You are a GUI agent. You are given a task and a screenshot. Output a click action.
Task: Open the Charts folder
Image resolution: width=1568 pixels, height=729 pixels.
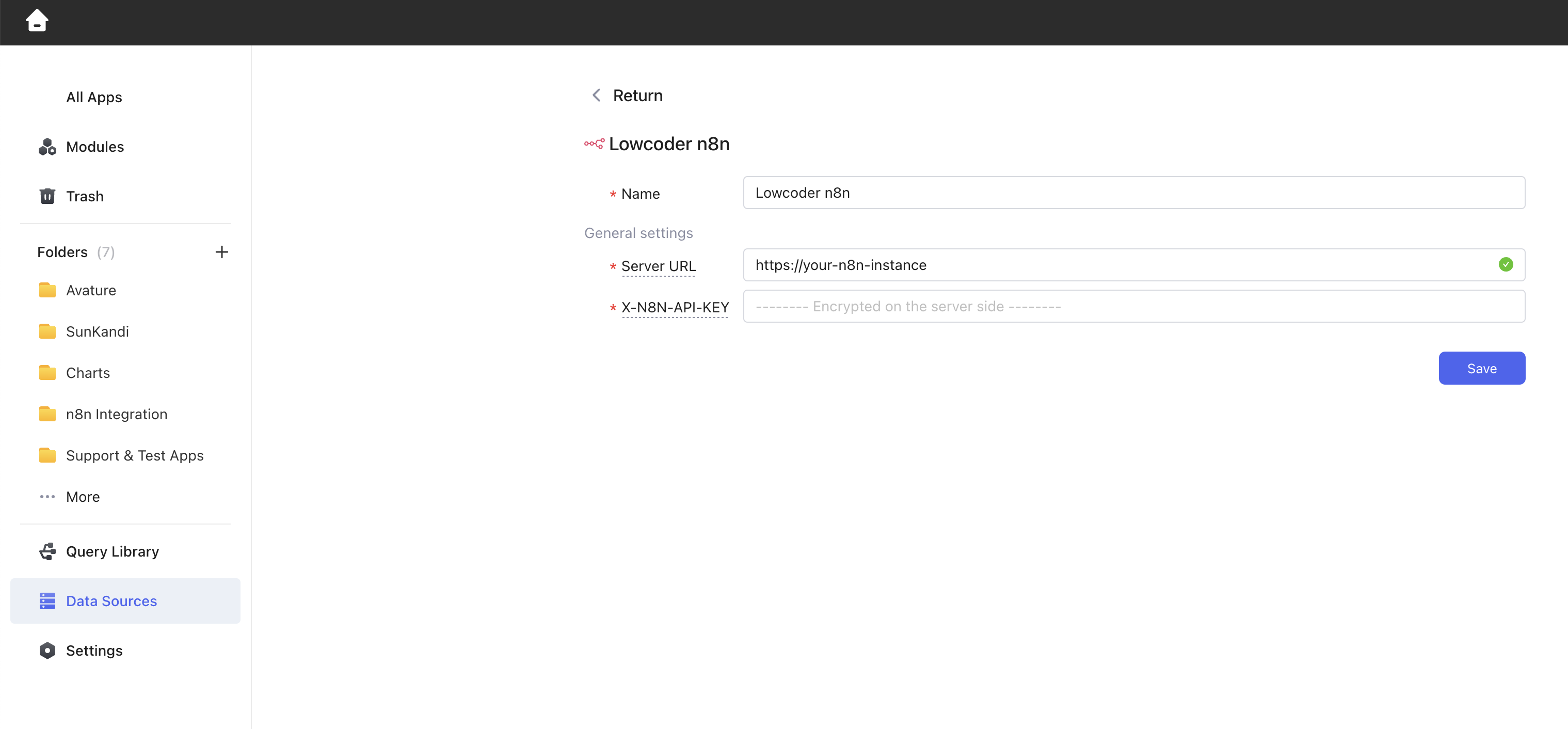click(88, 373)
